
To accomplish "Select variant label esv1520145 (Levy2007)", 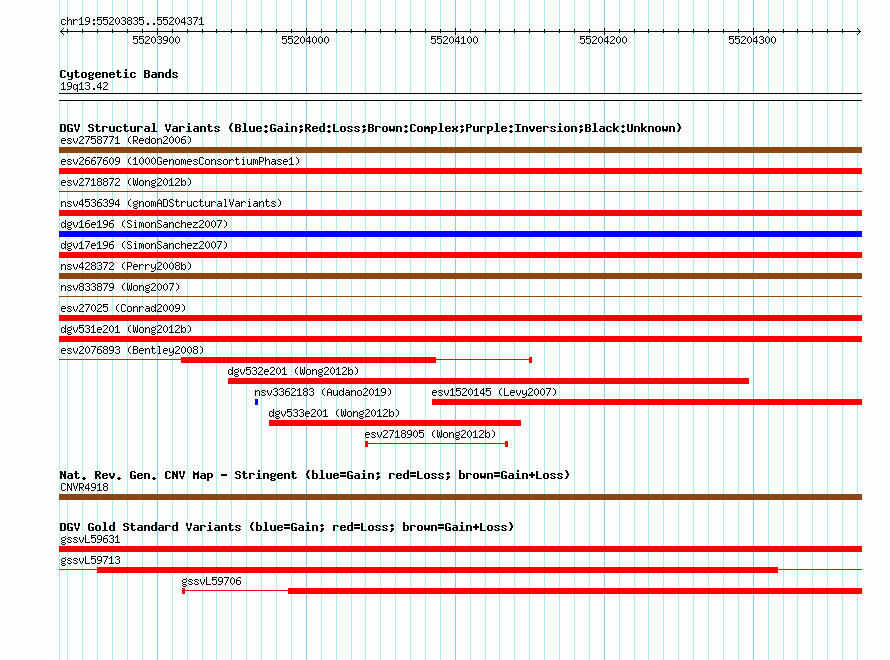I will 494,392.
